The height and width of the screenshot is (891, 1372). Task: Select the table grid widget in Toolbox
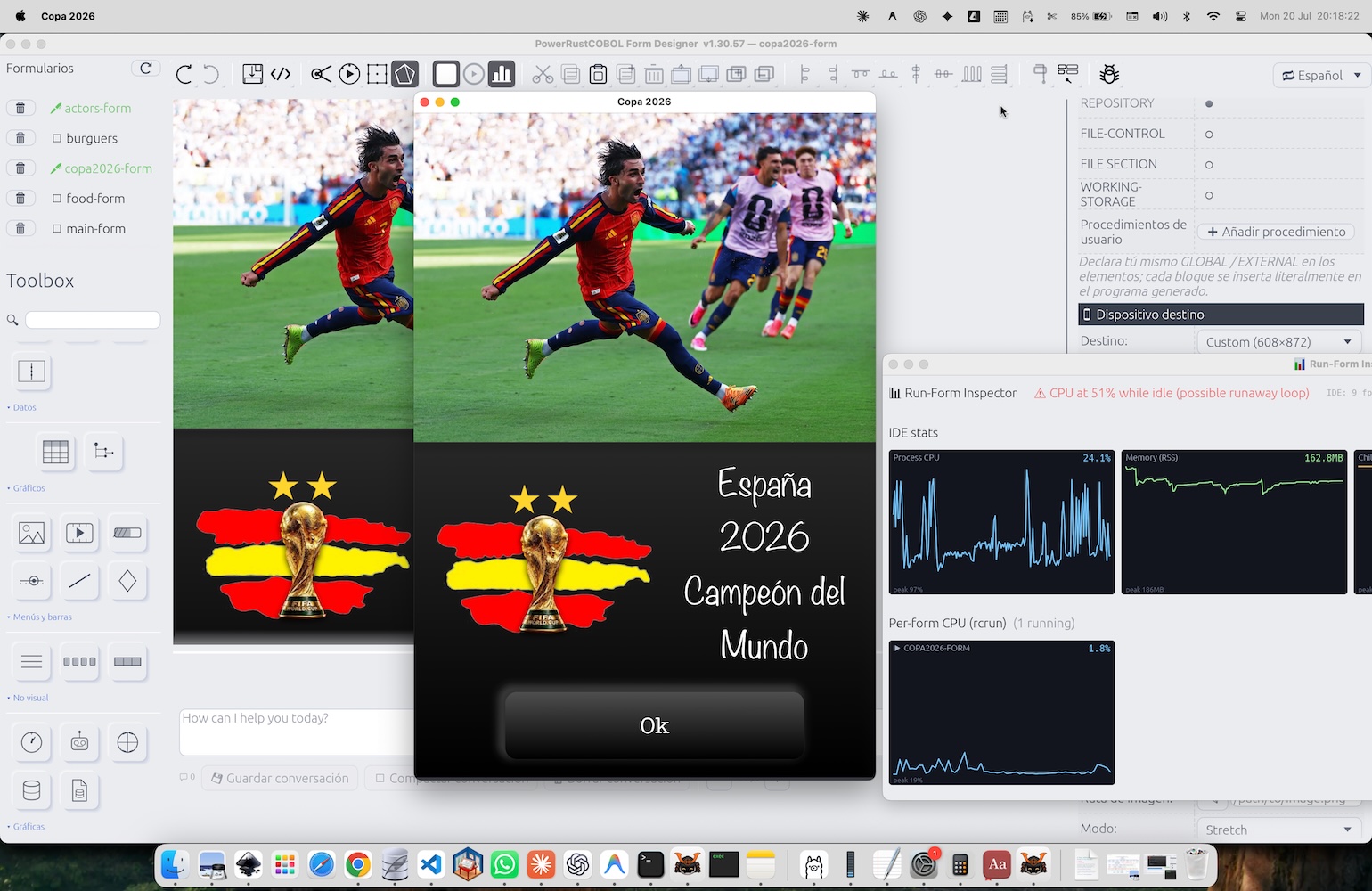click(55, 452)
